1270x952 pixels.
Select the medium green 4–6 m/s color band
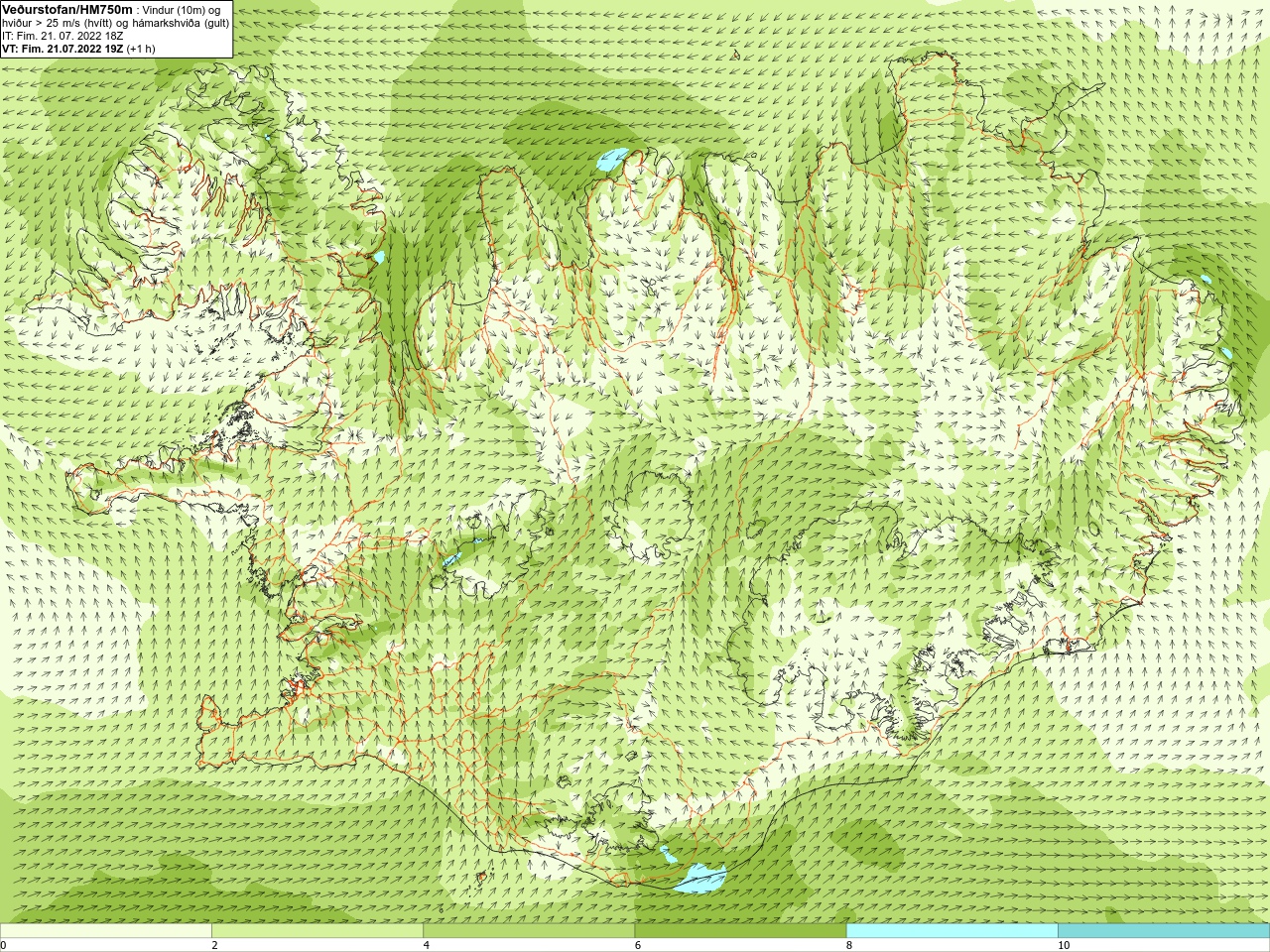click(x=529, y=931)
